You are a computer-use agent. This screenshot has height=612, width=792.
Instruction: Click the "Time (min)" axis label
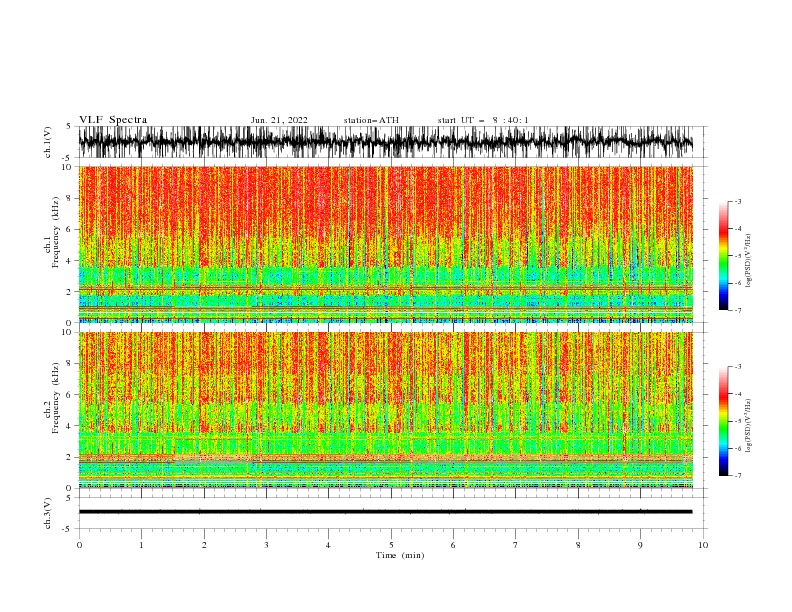pos(400,555)
